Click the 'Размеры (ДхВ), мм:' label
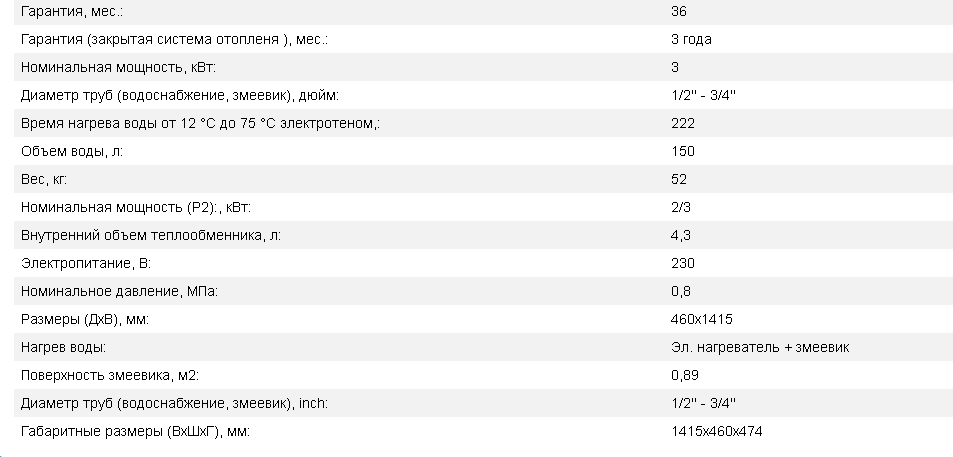 tap(84, 319)
